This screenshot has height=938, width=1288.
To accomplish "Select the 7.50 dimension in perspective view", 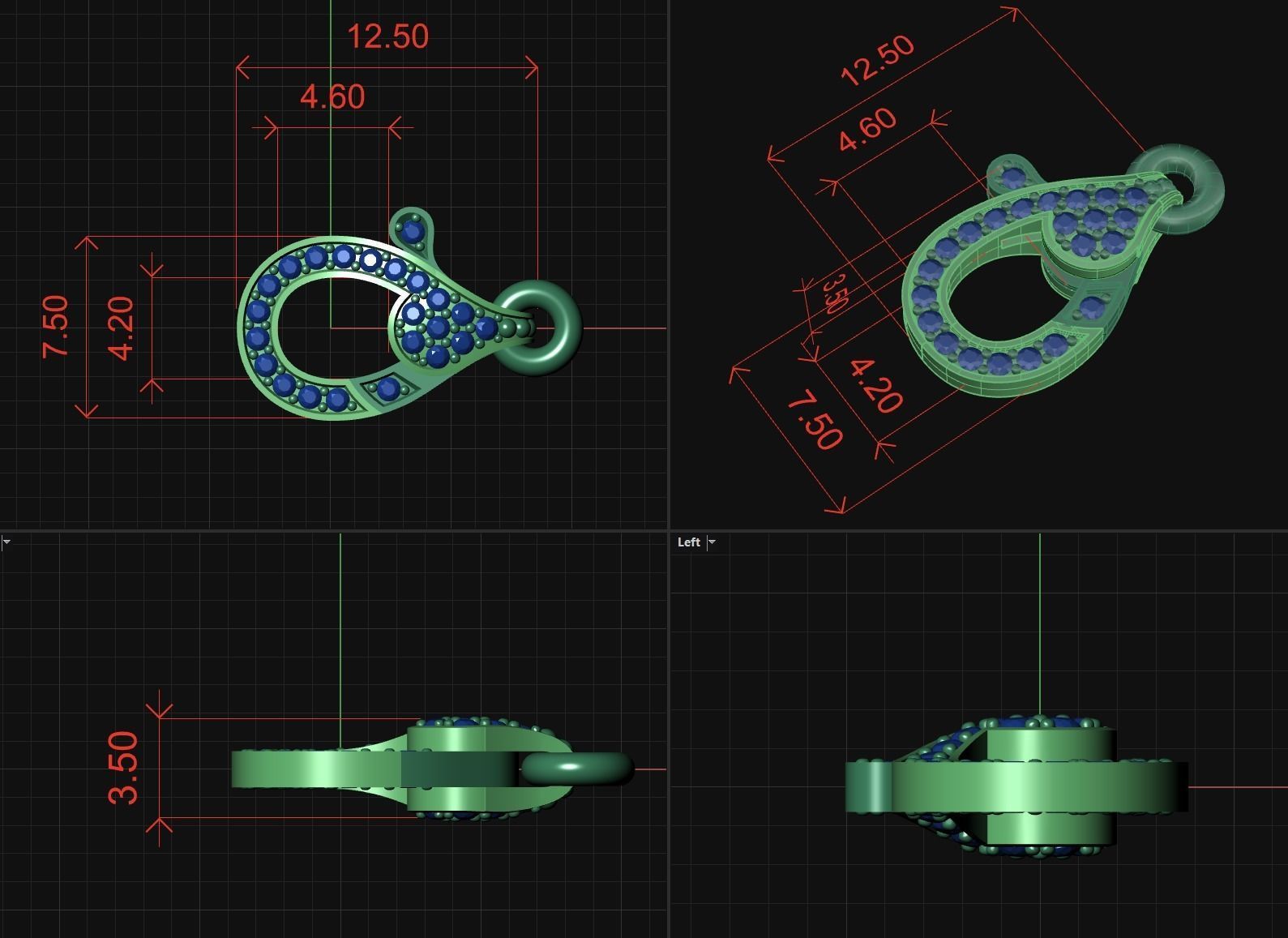I will pyautogui.click(x=815, y=420).
